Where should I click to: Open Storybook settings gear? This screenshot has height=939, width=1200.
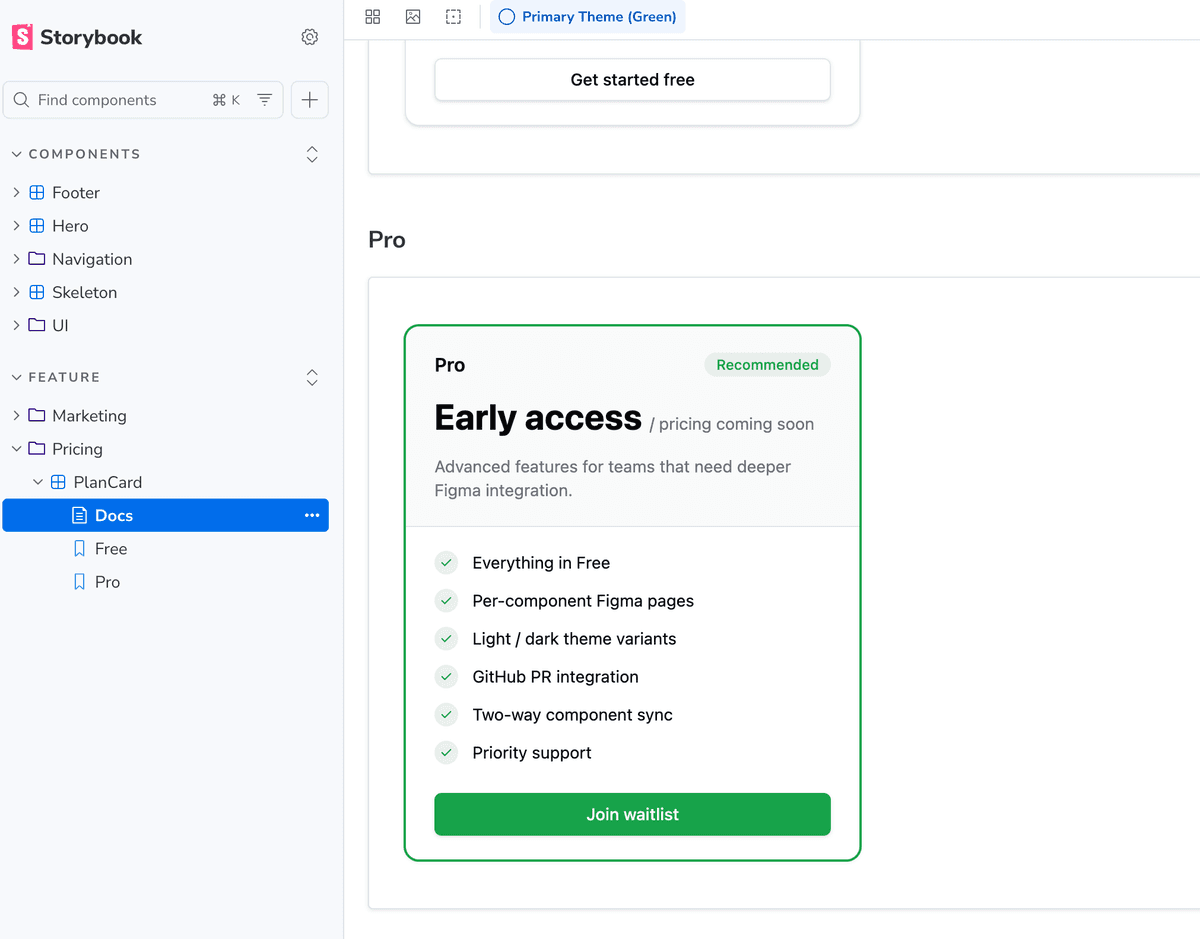tap(310, 37)
